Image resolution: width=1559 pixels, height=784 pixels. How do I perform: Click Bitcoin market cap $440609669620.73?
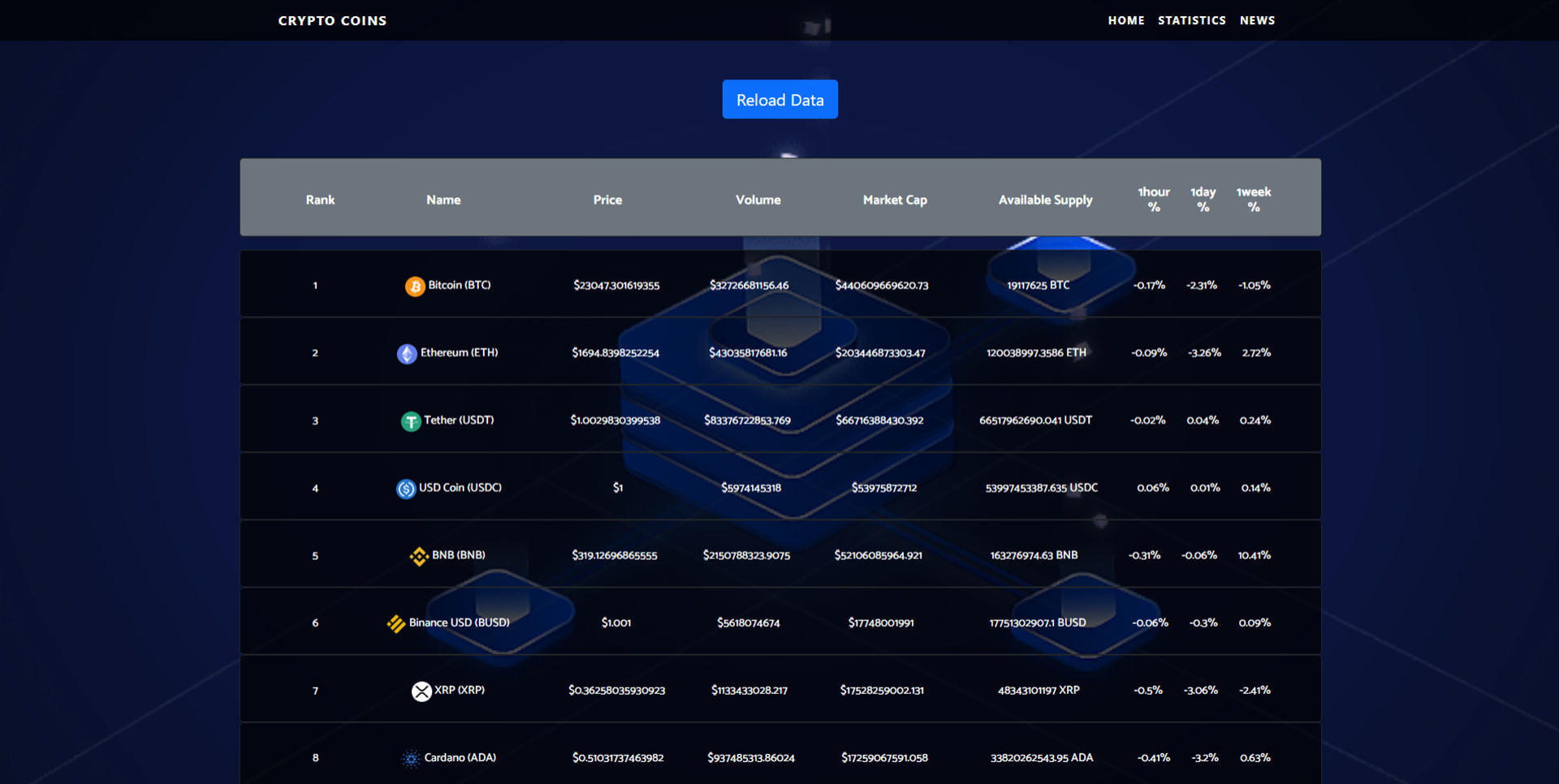click(882, 286)
